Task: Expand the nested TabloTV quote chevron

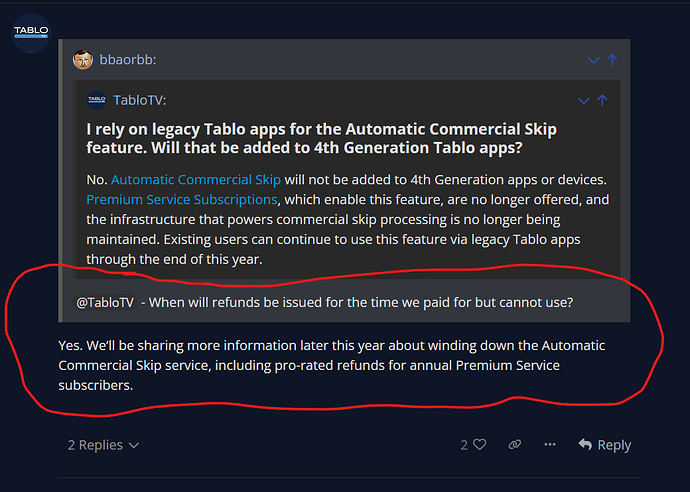Action: (x=583, y=101)
